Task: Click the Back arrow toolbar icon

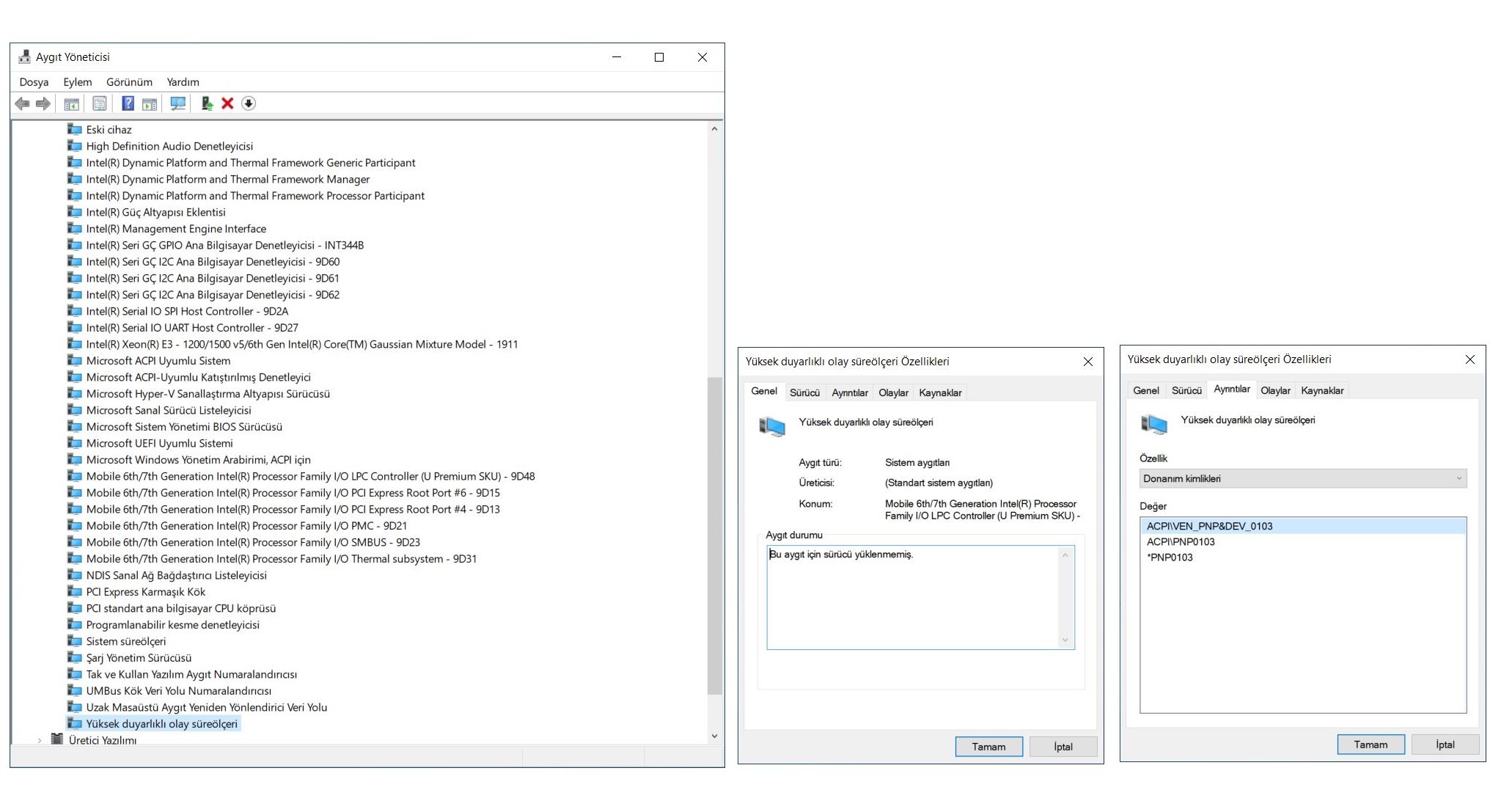Action: click(22, 103)
